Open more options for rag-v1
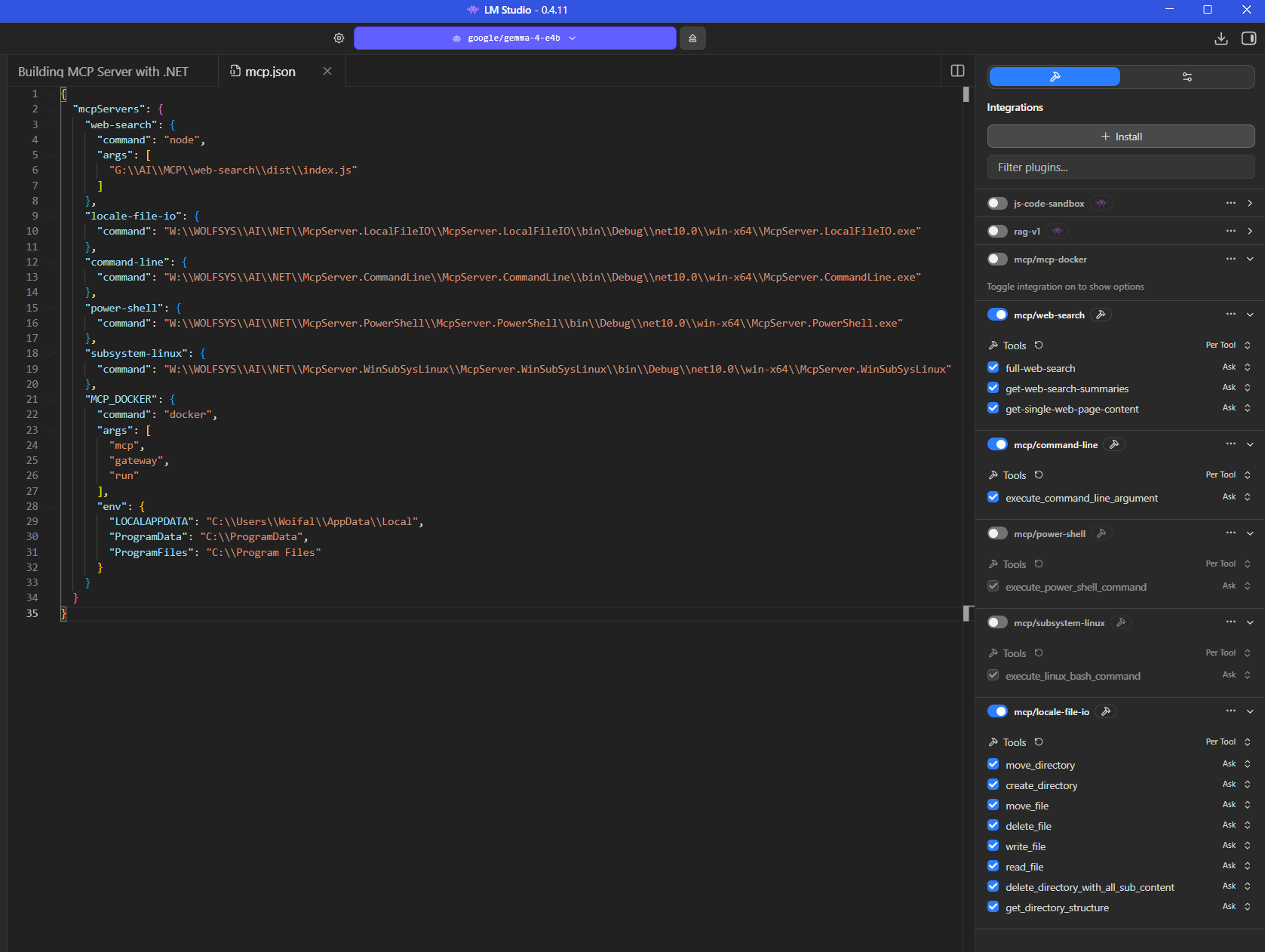Viewport: 1265px width, 952px height. pyautogui.click(x=1230, y=231)
